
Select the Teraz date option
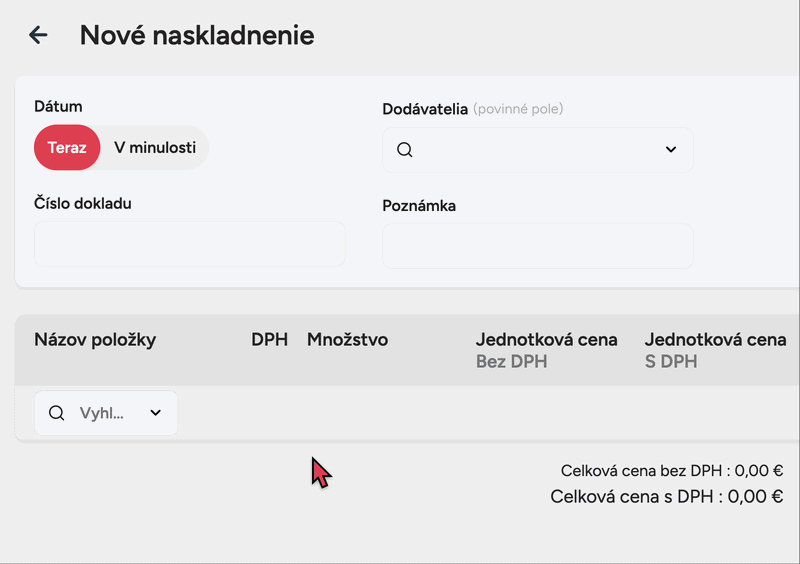67,148
